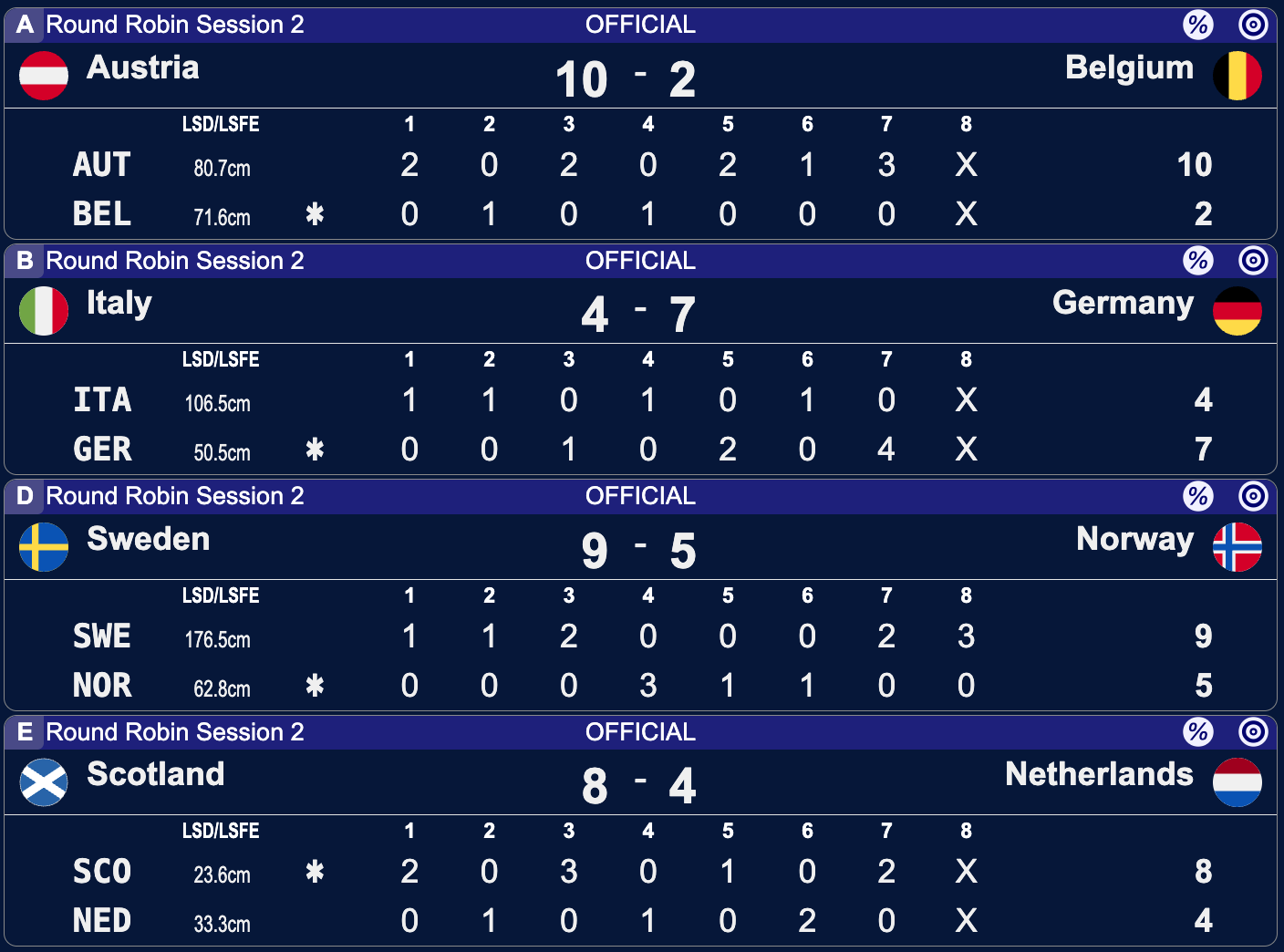Viewport: 1284px width, 952px height.
Task: Open percentage stats for Austria vs Belgium
Action: tap(1198, 25)
